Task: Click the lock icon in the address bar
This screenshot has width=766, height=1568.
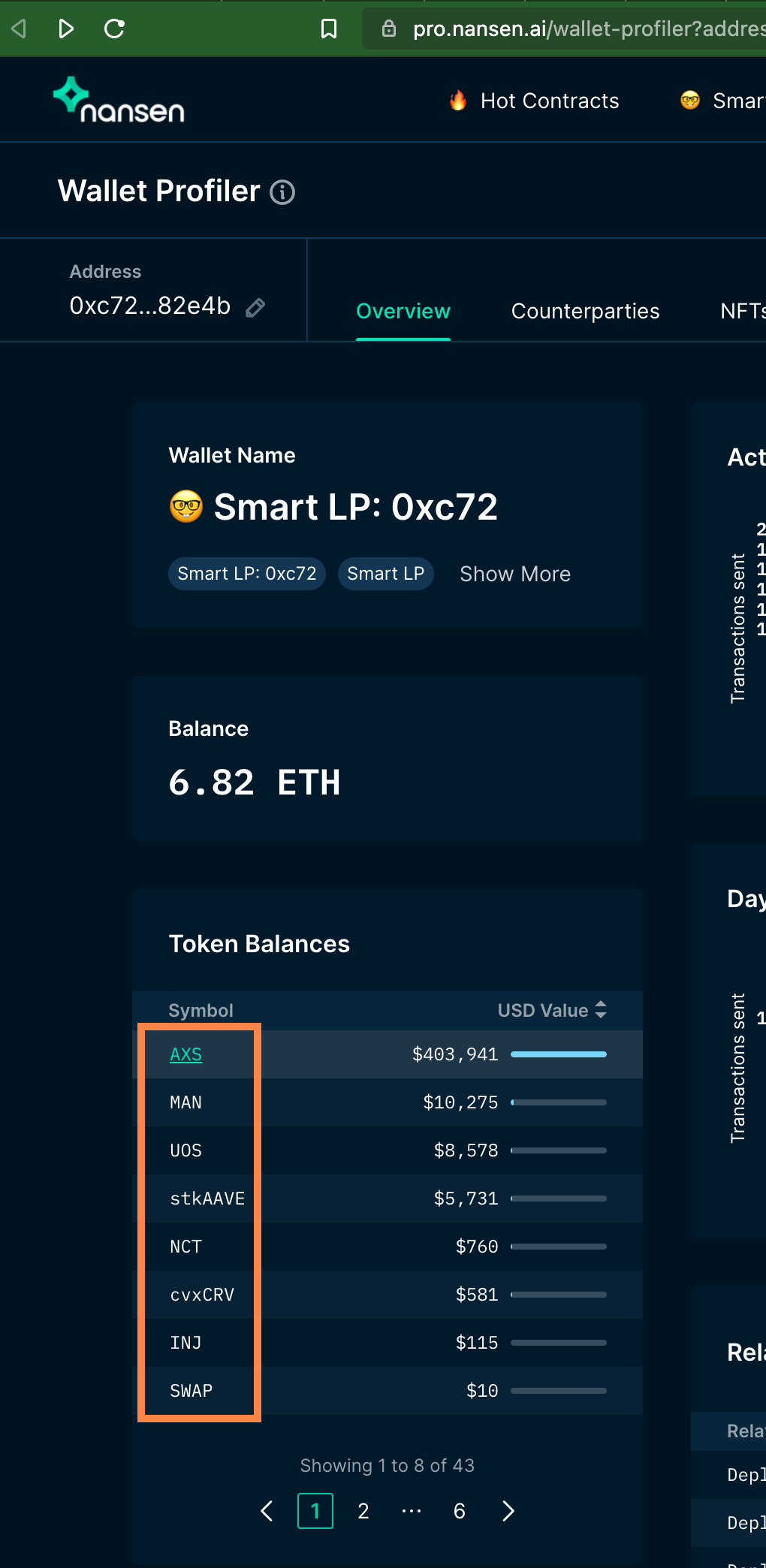Action: [x=389, y=29]
